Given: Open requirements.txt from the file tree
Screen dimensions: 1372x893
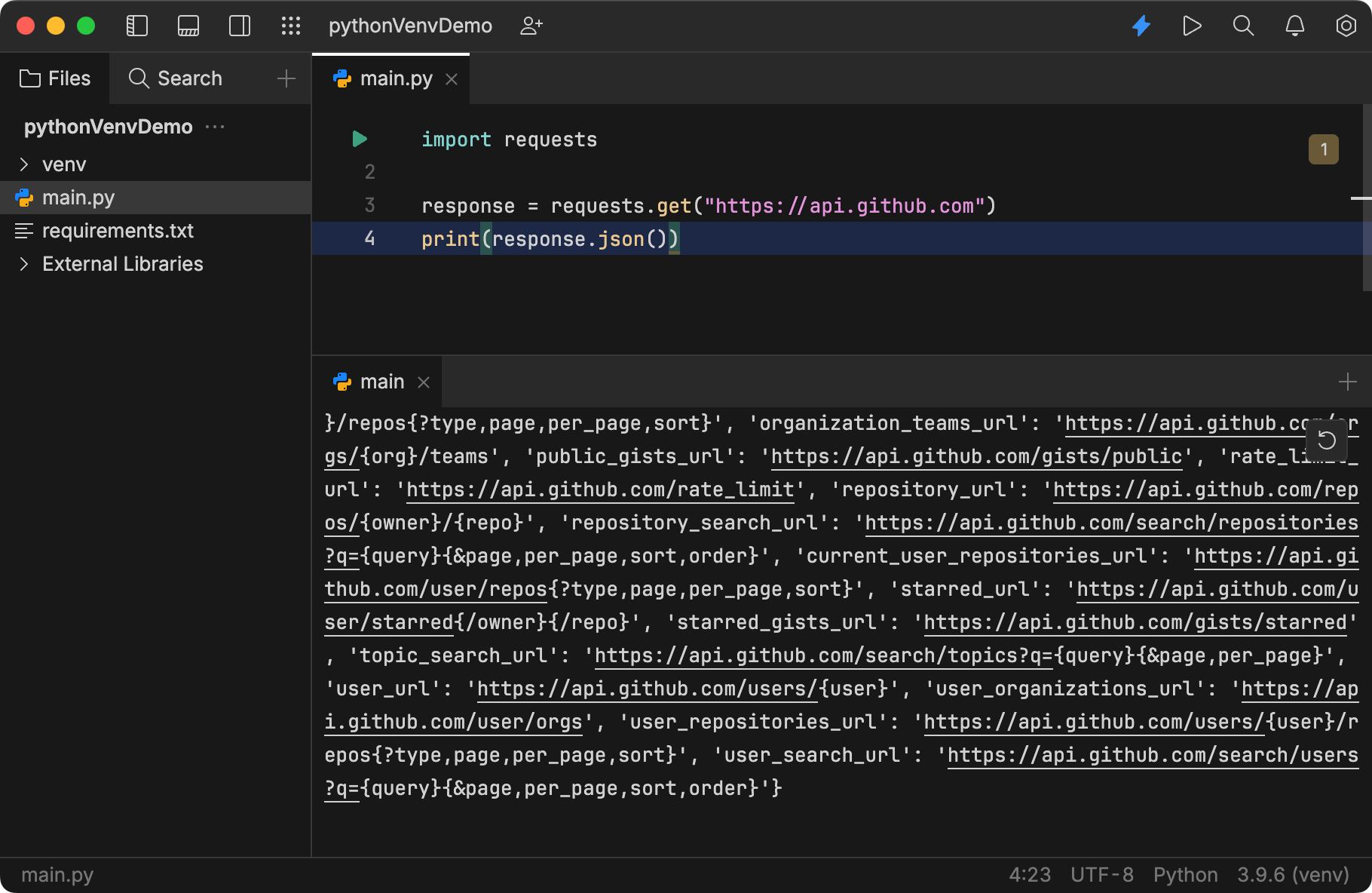Looking at the screenshot, I should [118, 230].
